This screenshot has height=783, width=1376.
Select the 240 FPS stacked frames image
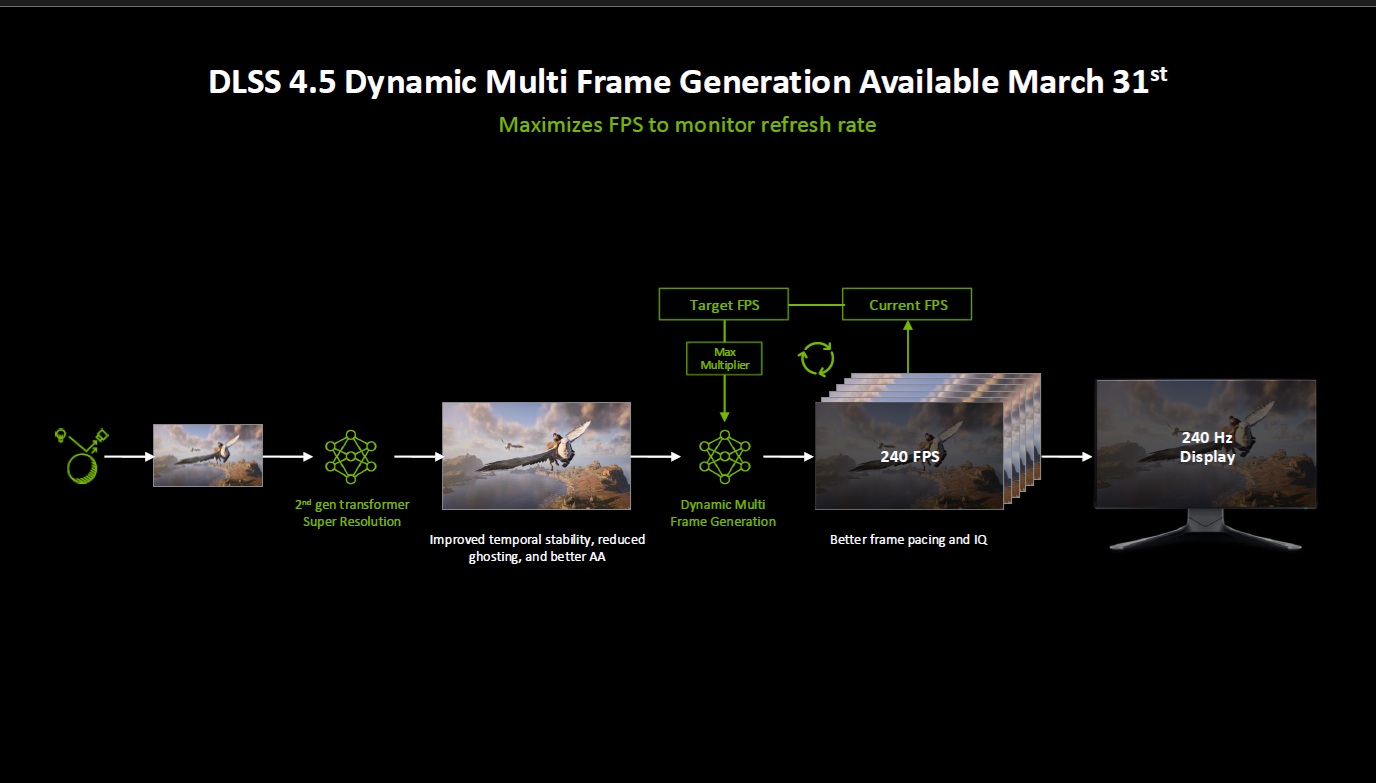908,455
